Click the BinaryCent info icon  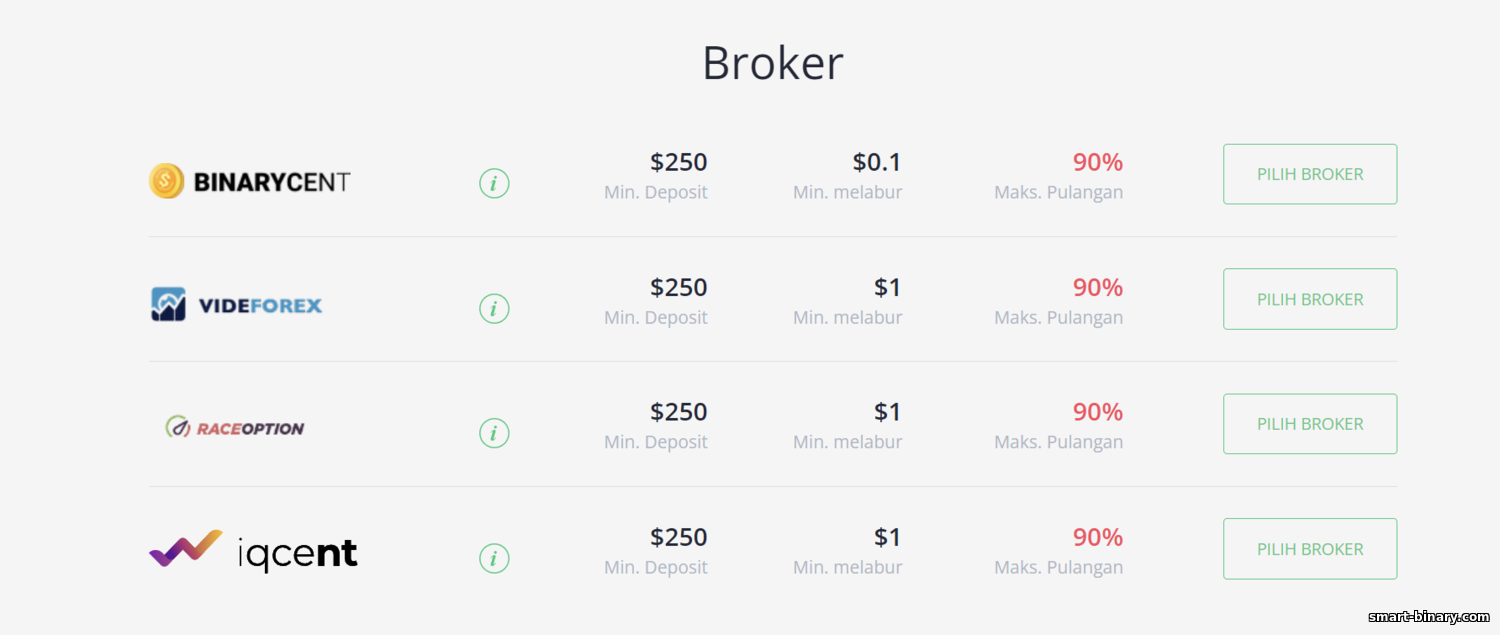point(494,183)
